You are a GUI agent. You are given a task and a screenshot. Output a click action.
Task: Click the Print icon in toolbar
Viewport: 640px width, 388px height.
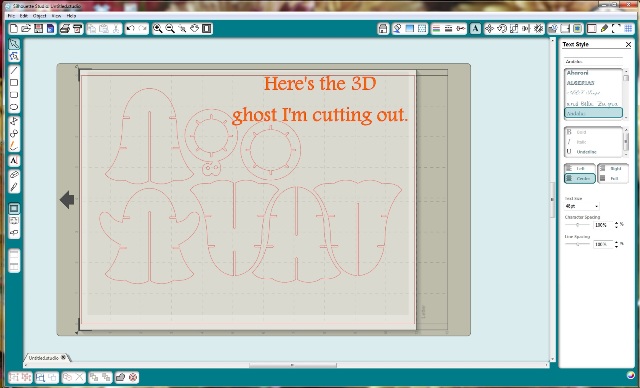point(64,29)
